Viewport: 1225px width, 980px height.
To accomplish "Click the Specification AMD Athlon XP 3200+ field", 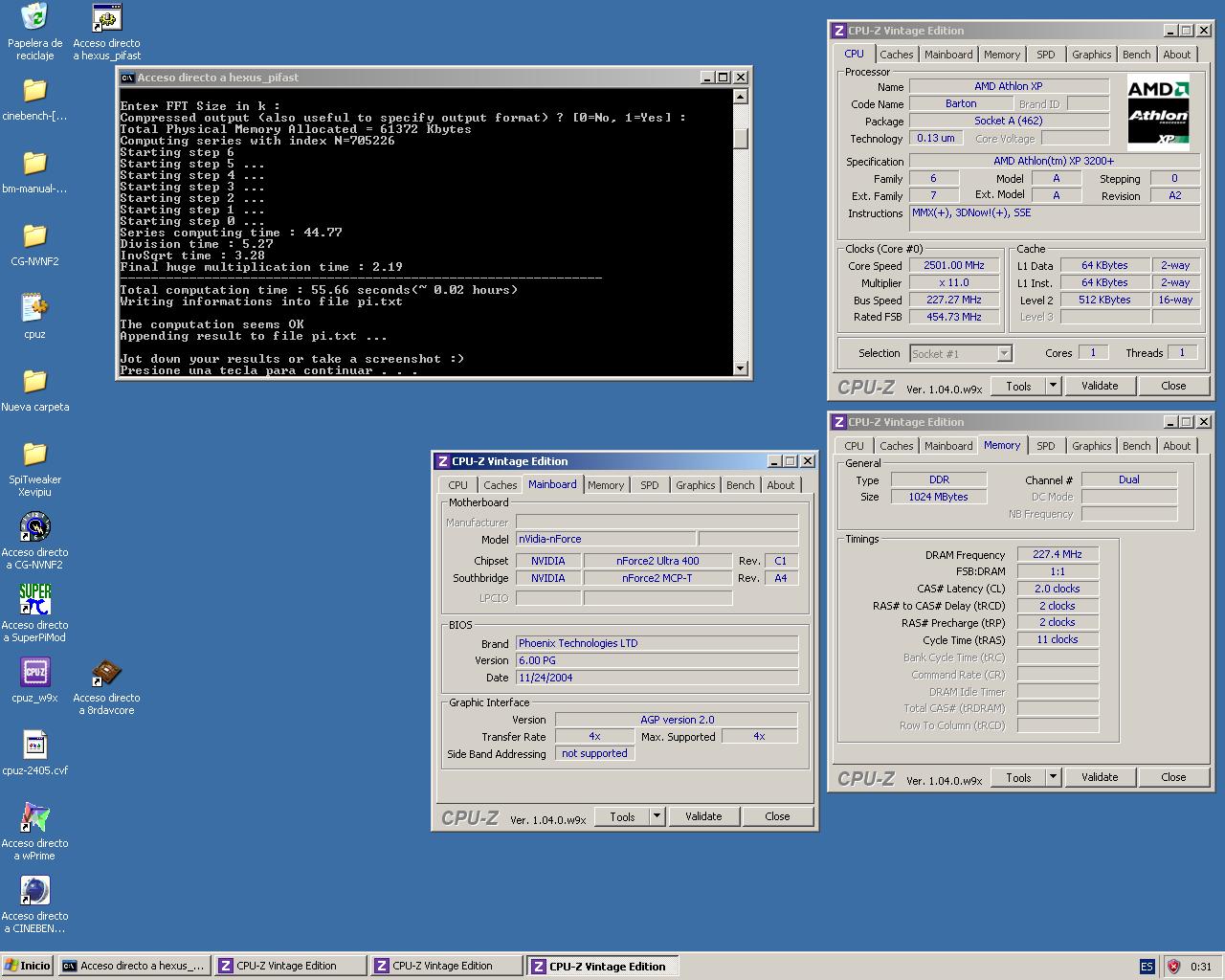I will [x=1055, y=161].
